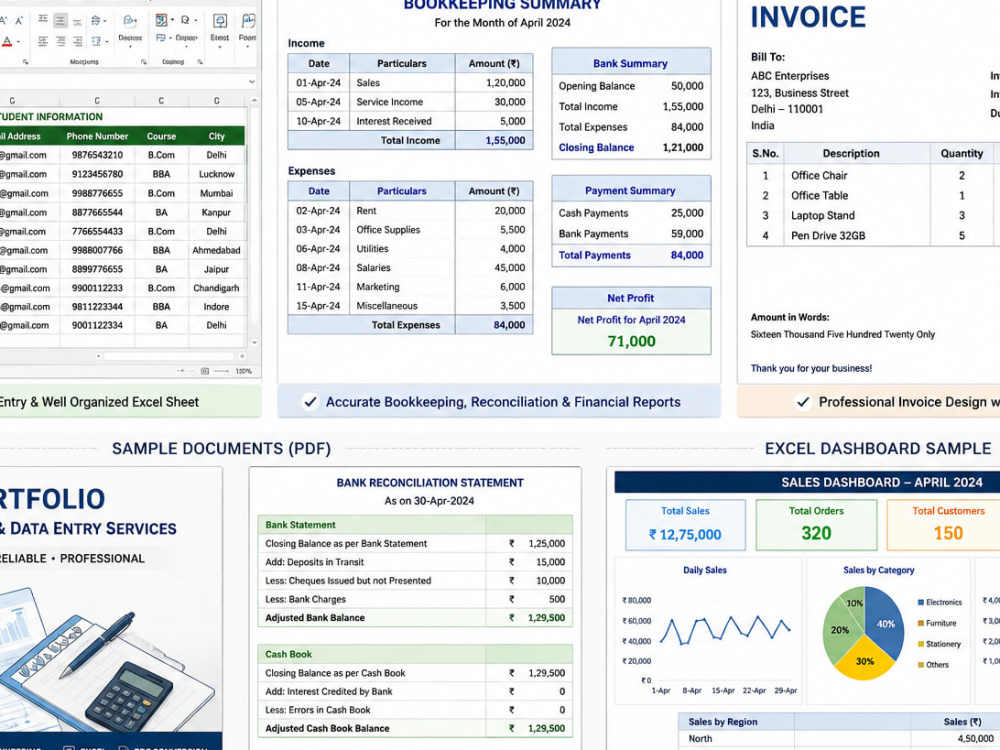Click the large insert cells ribbon icon

tap(220, 21)
